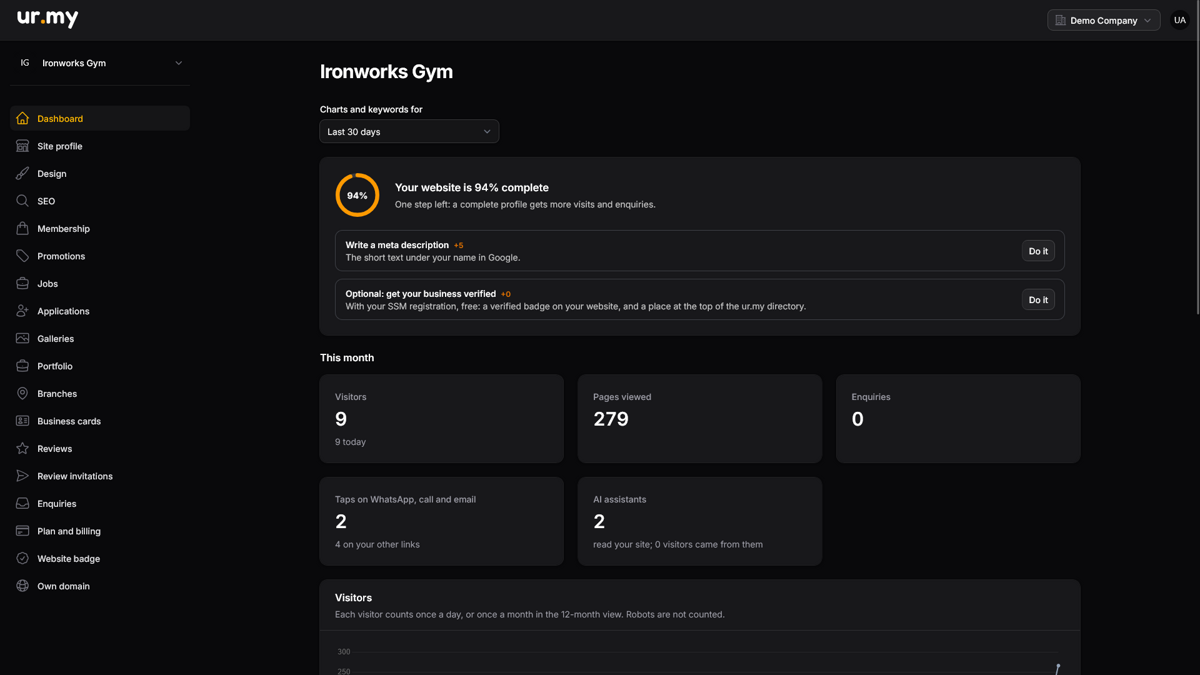Viewport: 1200px width, 675px height.
Task: Click the Design paintbrush icon
Action: pyautogui.click(x=22, y=173)
